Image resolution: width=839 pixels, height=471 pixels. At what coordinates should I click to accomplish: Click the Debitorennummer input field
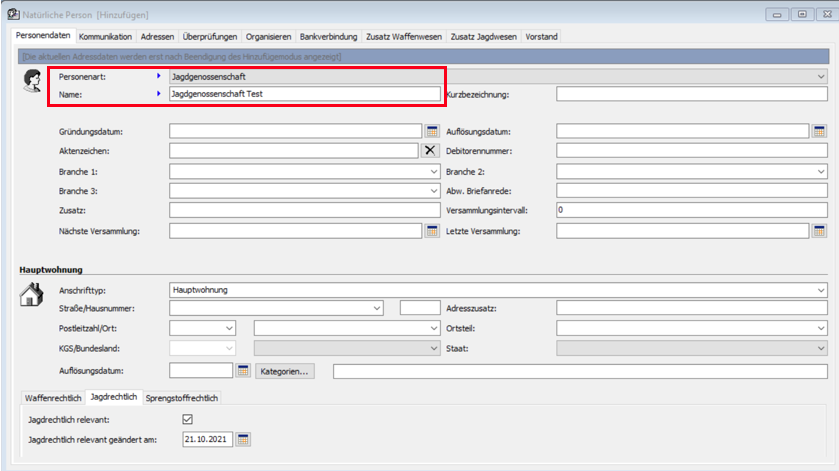click(691, 150)
